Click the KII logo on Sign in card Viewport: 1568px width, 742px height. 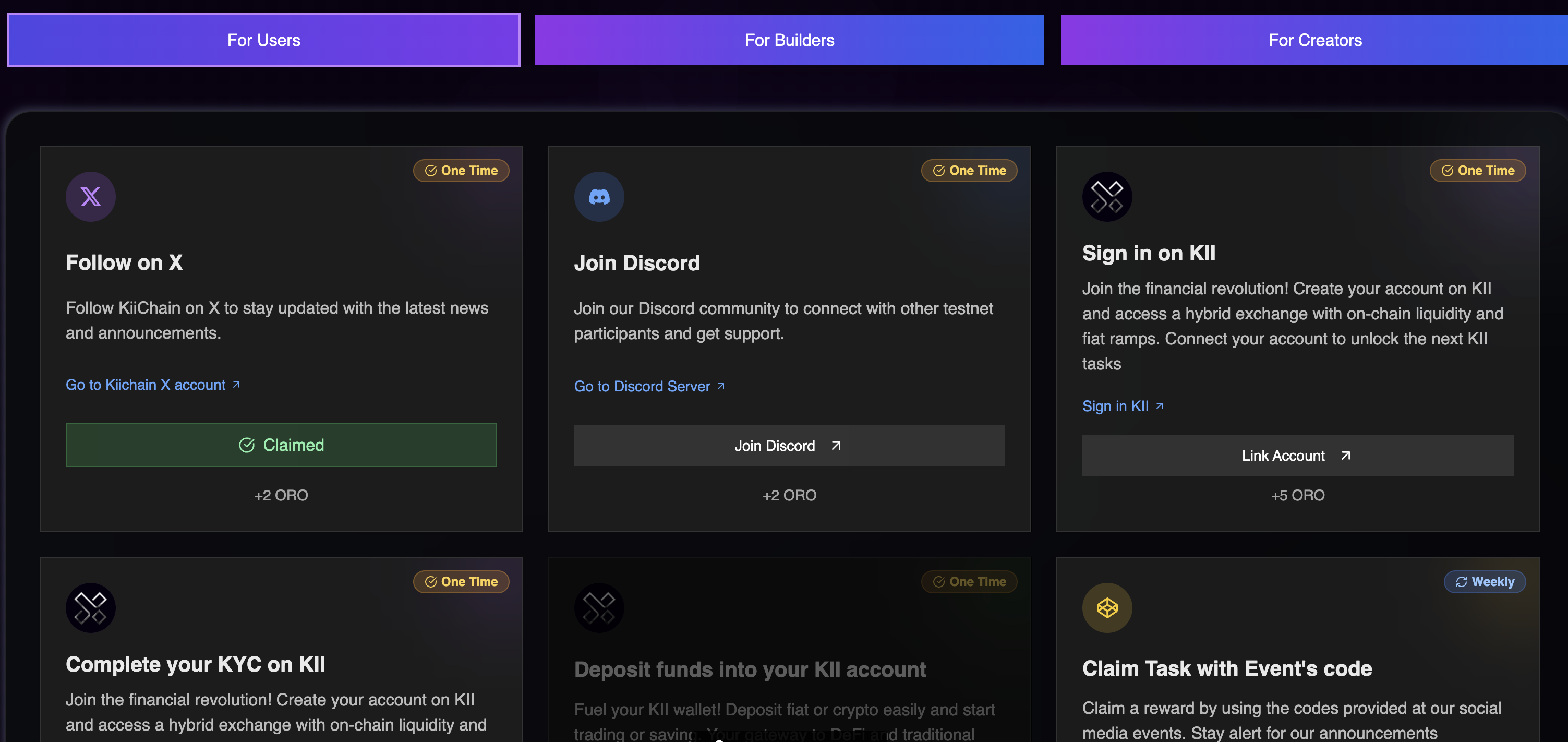click(1106, 197)
